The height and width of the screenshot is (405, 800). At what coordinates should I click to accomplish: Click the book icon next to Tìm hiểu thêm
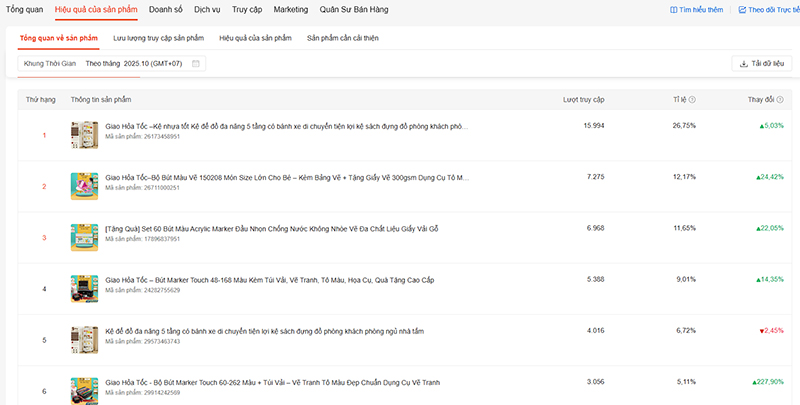coord(673,10)
